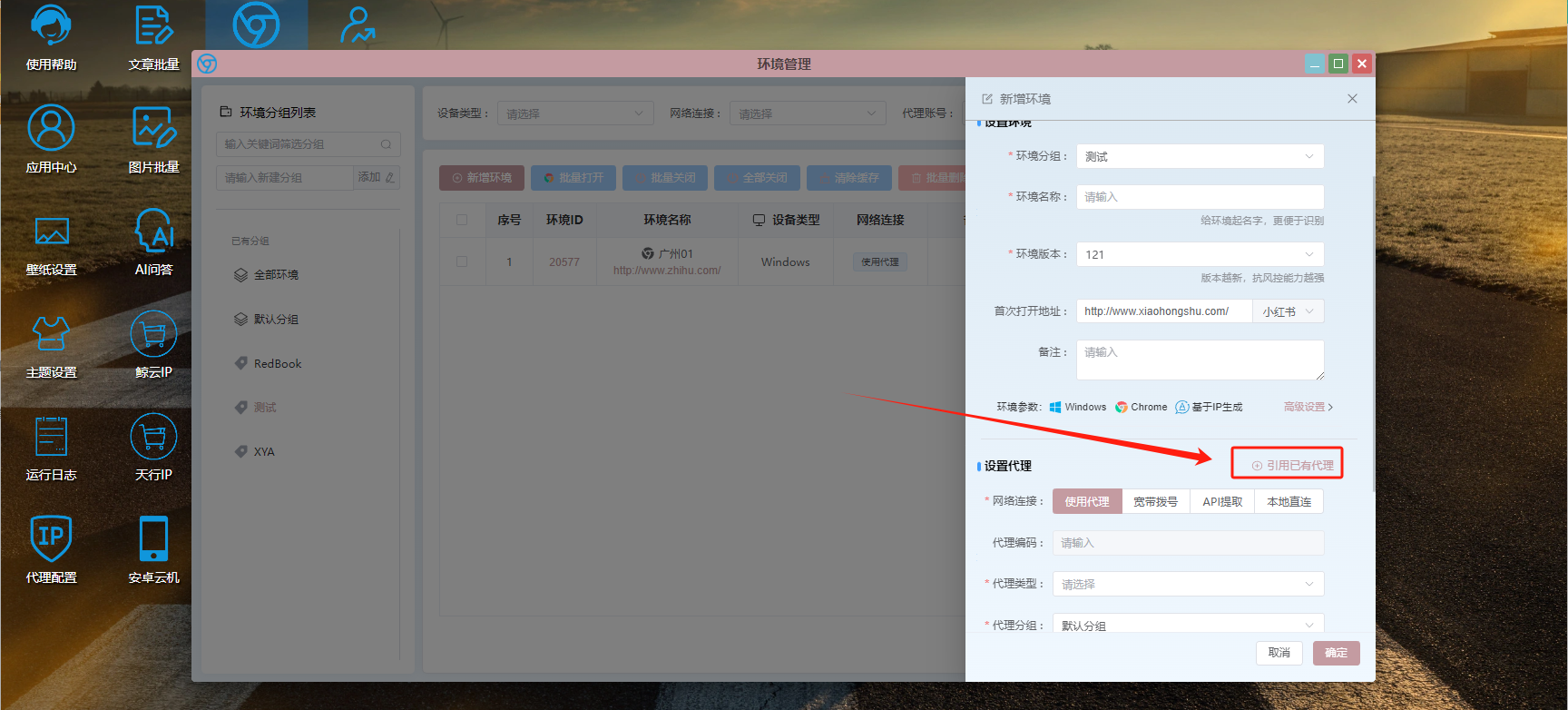Click the 请输入新建分组 input field
Screen dimensions: 1568x710
coord(284,178)
